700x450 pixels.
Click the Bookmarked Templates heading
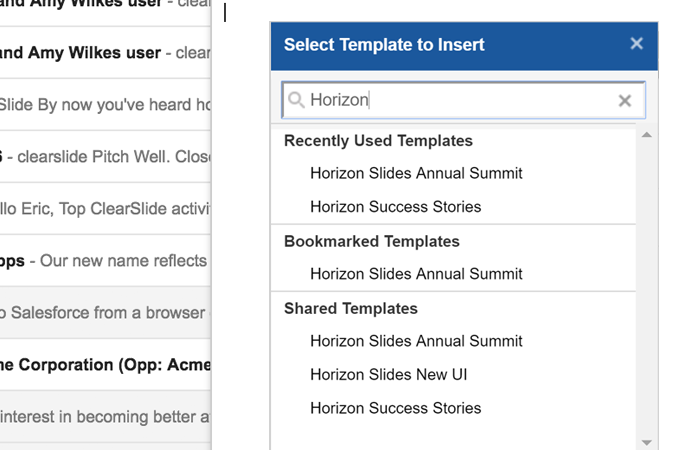371,242
